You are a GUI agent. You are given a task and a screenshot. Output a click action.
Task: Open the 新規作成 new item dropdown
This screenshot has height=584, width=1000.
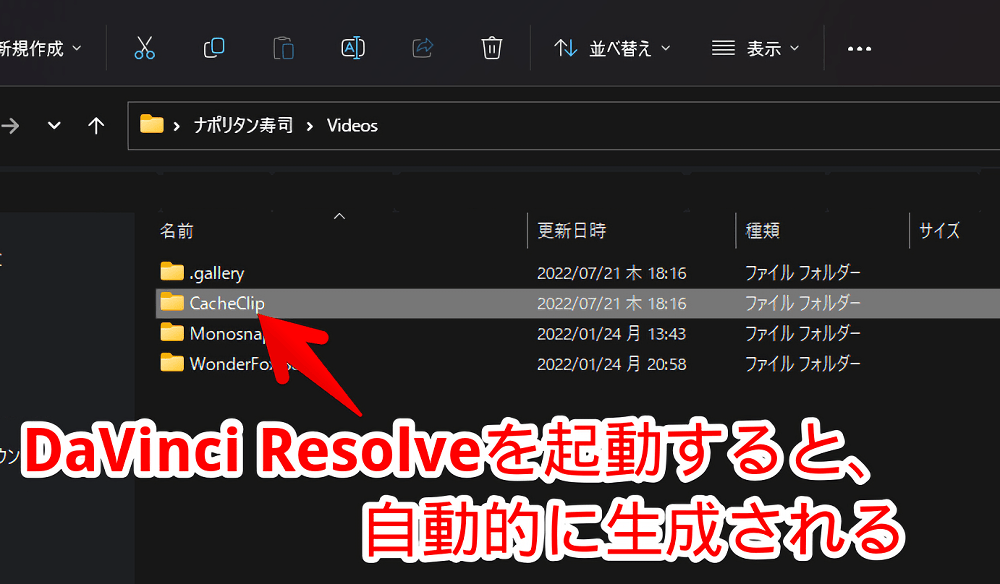tap(41, 48)
